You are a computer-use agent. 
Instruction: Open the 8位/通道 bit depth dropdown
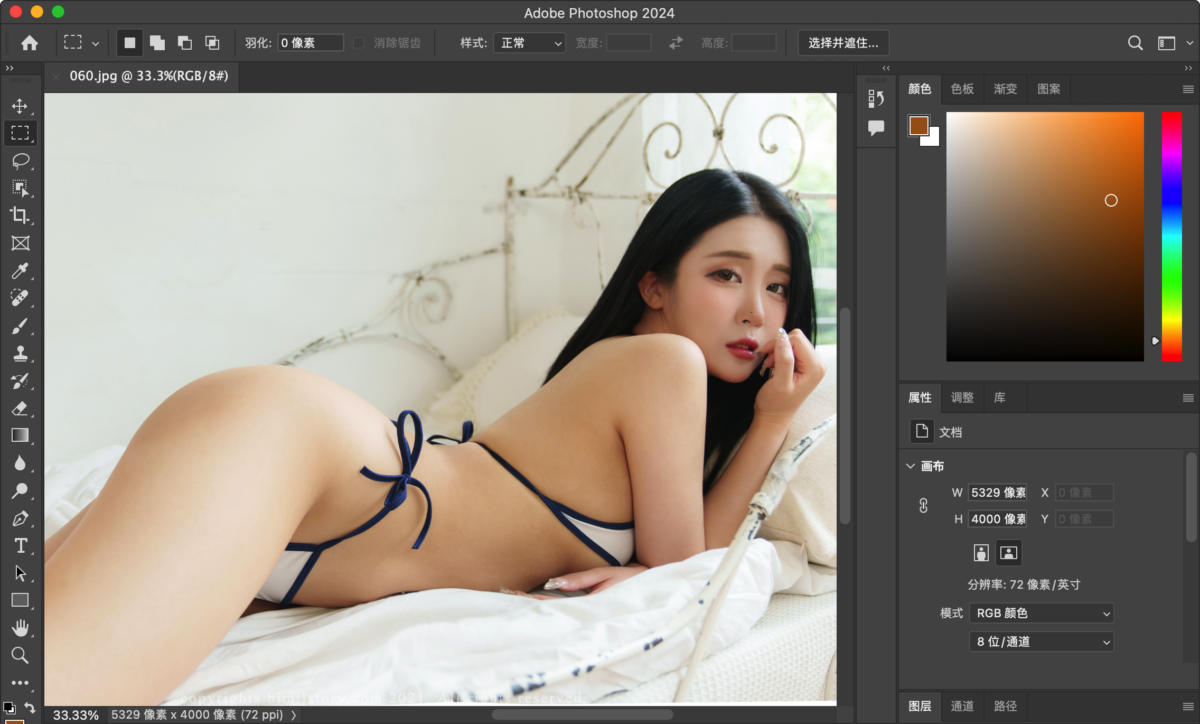coord(1041,641)
